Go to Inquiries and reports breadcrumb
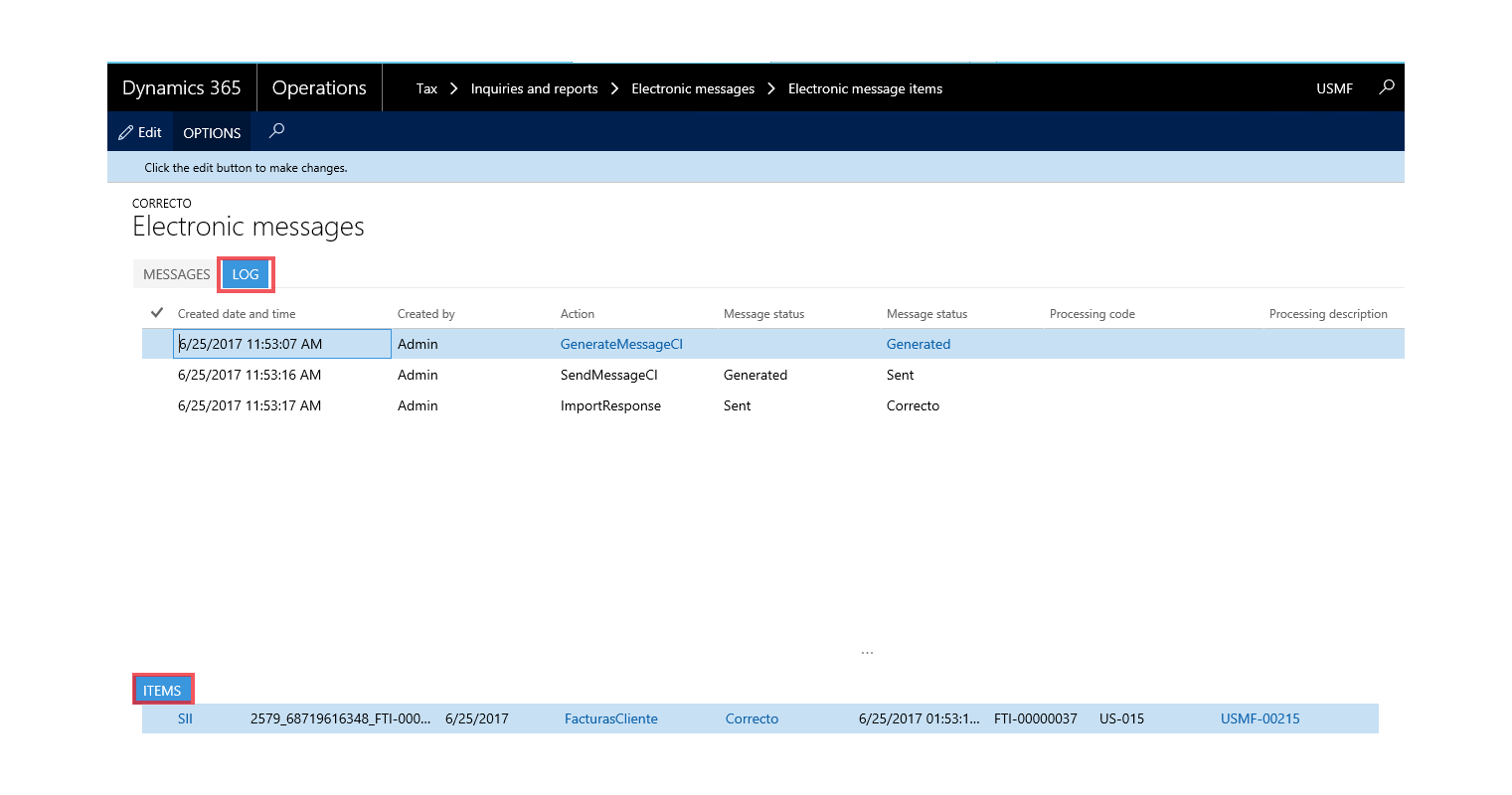Viewport: 1512px width, 795px height. point(534,88)
